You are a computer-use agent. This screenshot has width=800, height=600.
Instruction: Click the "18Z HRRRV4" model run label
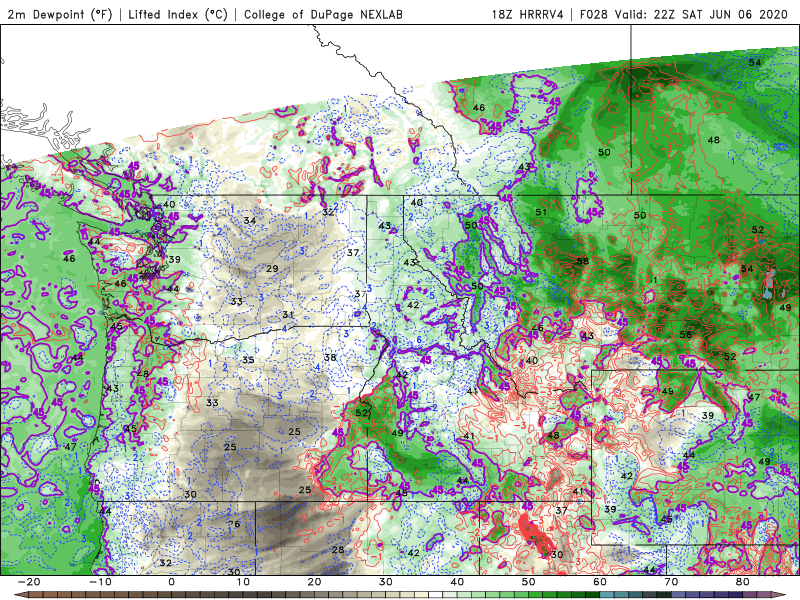coord(527,14)
